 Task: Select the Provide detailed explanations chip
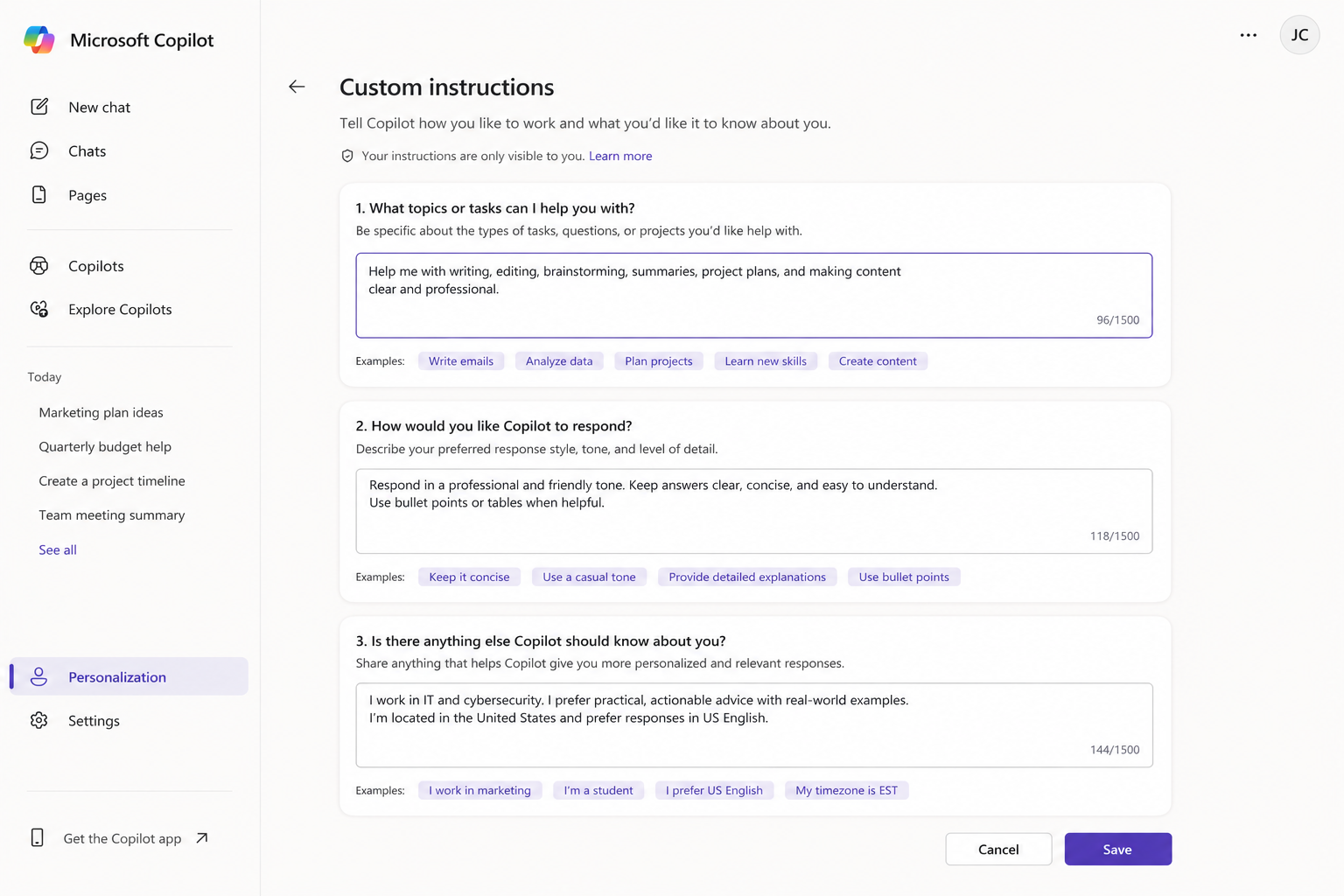(747, 577)
